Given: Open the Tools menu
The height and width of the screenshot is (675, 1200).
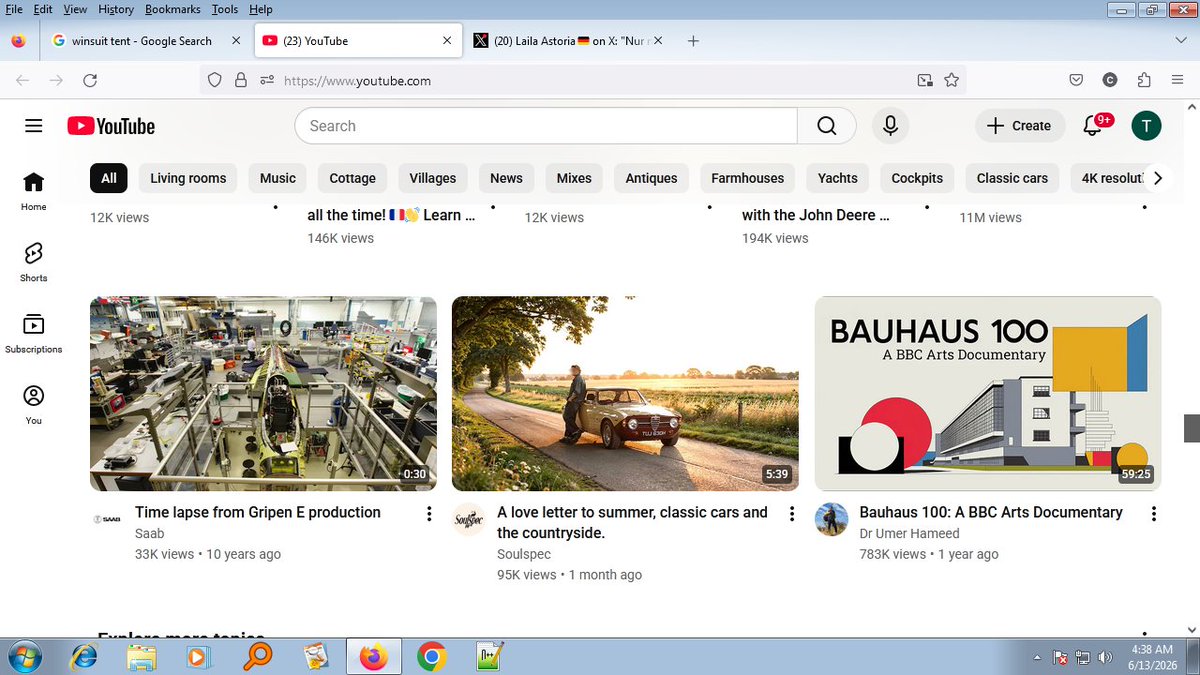Looking at the screenshot, I should click(225, 9).
